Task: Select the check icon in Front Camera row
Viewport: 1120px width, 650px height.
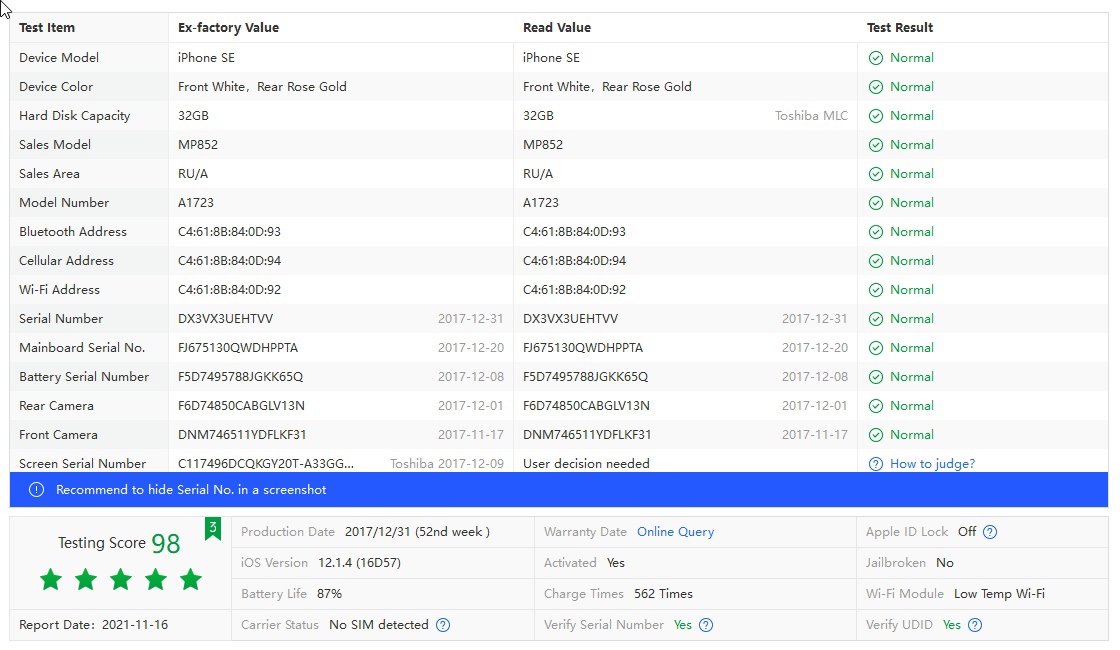Action: (x=876, y=435)
